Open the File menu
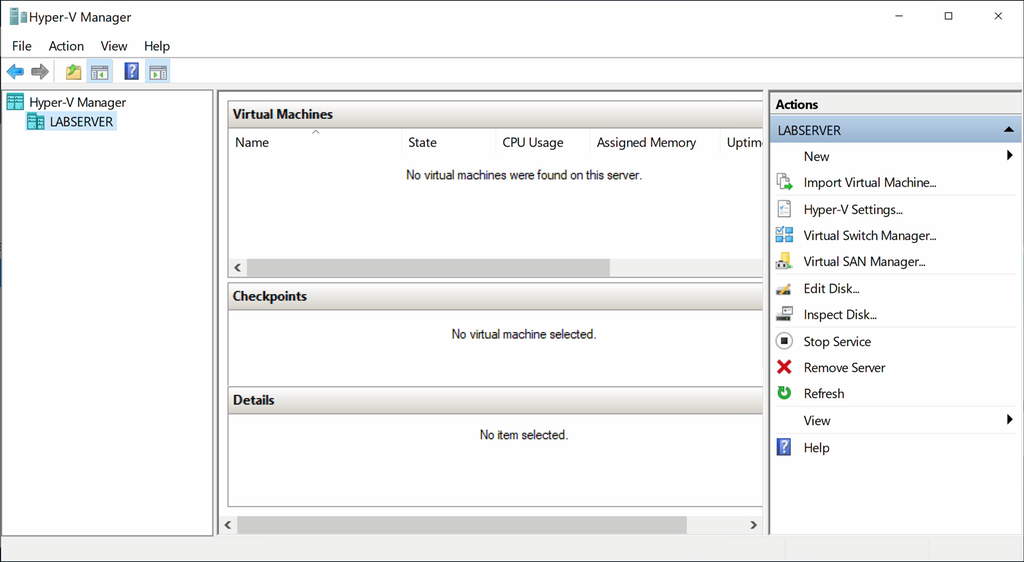The image size is (1024, 562). pyautogui.click(x=22, y=46)
